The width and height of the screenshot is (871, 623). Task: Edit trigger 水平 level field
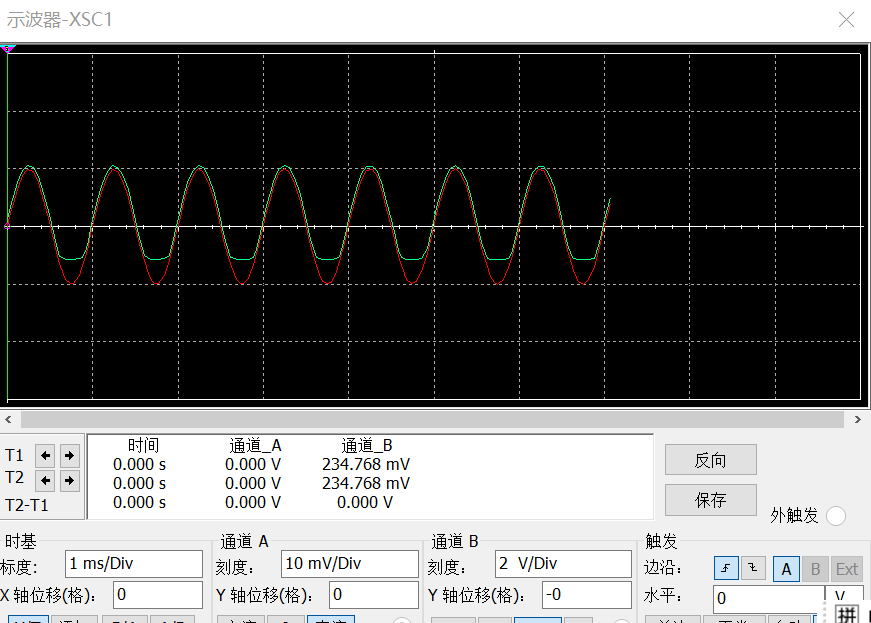tap(768, 598)
